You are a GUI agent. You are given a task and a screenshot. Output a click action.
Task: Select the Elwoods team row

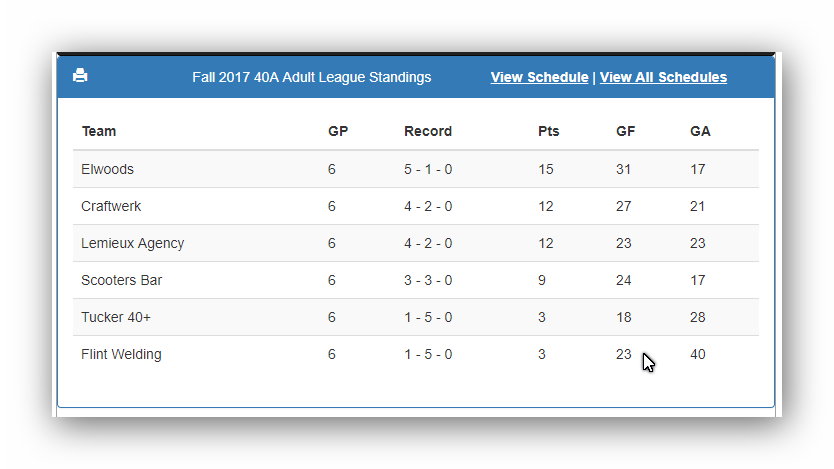coord(416,169)
